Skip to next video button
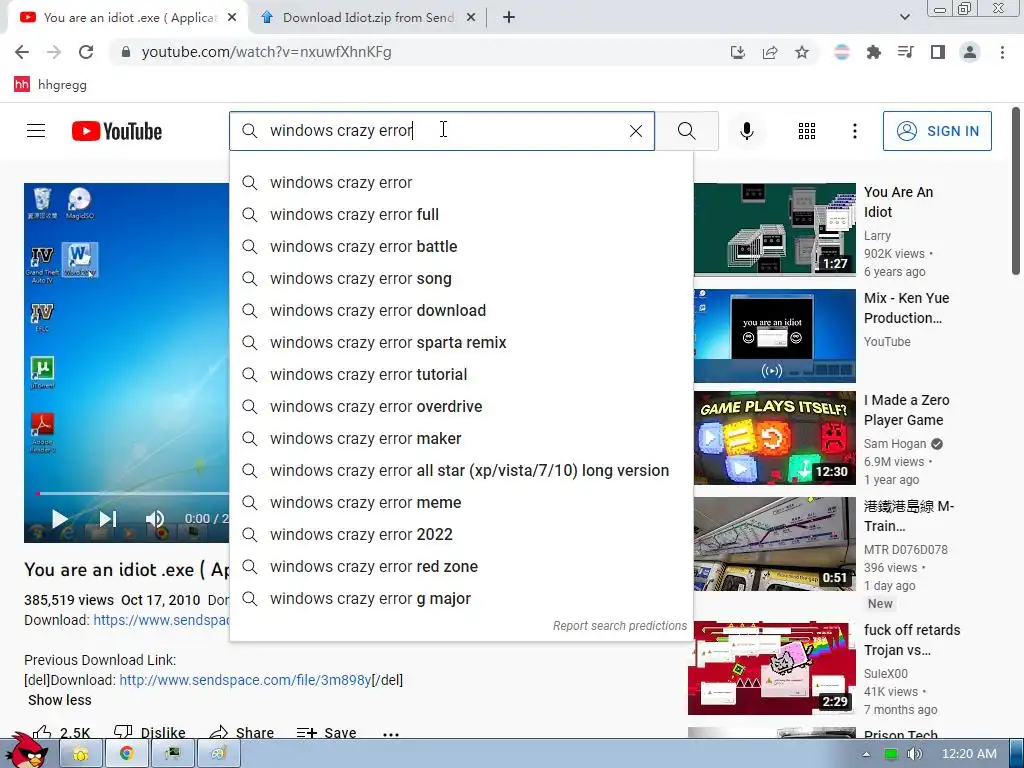This screenshot has height=768, width=1024. coord(107,519)
